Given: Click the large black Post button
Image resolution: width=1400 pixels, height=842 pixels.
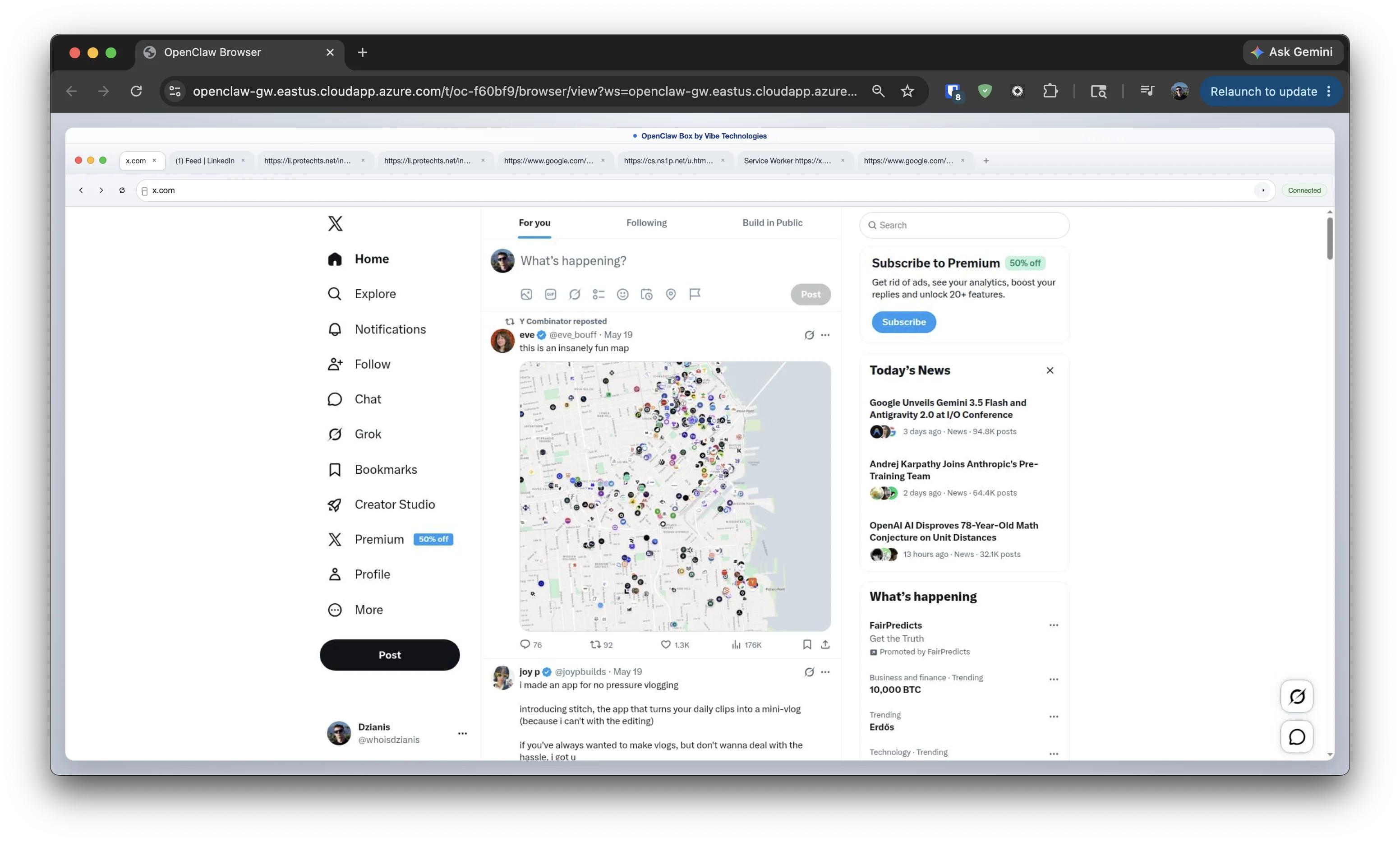Looking at the screenshot, I should pyautogui.click(x=390, y=655).
